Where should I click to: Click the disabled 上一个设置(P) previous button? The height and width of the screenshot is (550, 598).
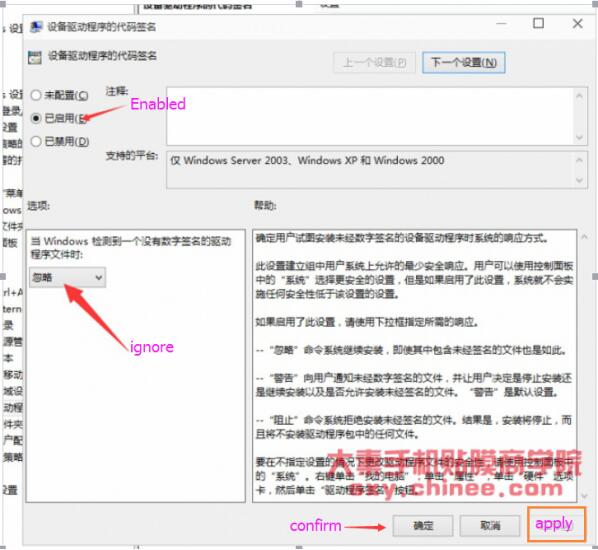point(375,63)
